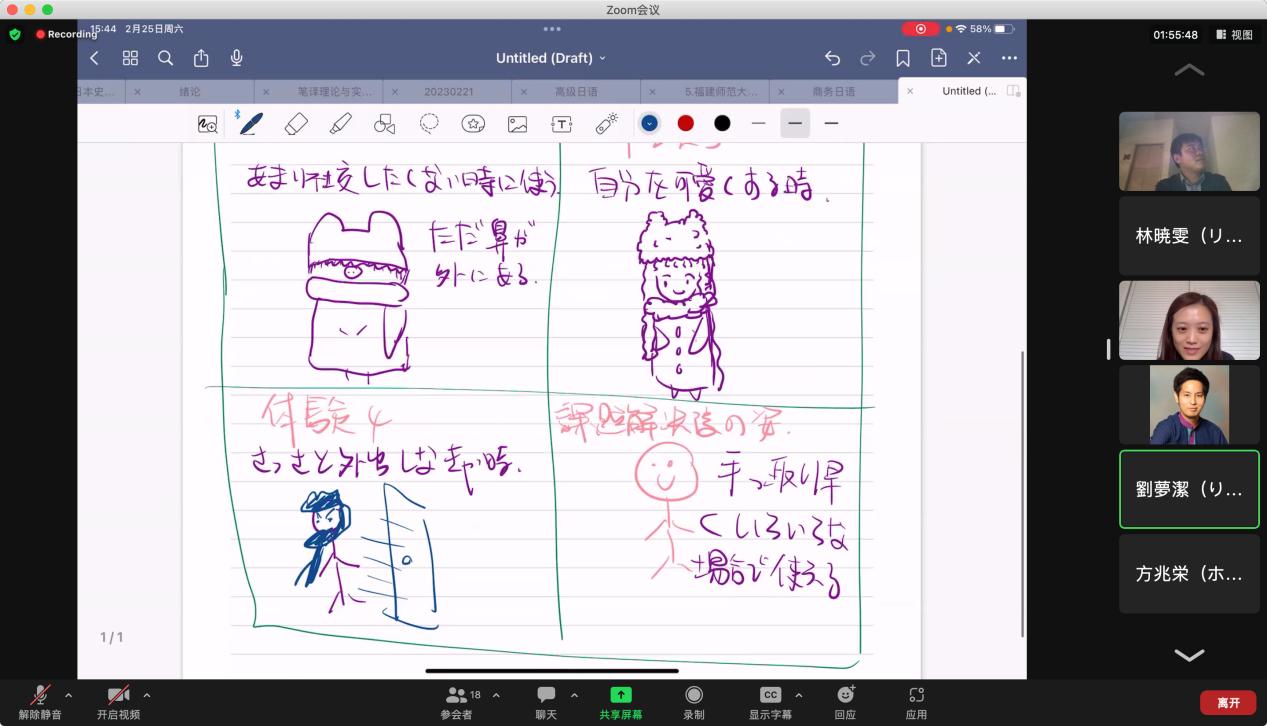Select the text box tool
Viewport: 1267px width, 726px height.
point(562,123)
